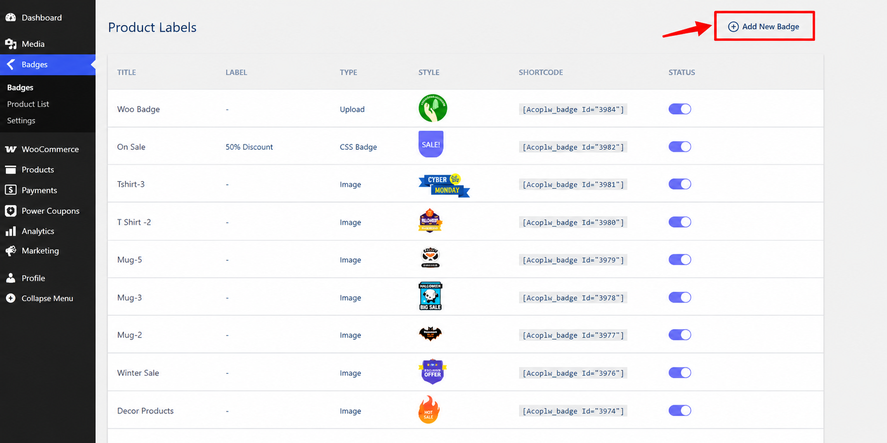
Task: Click the Marketing megaphone icon
Action: point(10,251)
